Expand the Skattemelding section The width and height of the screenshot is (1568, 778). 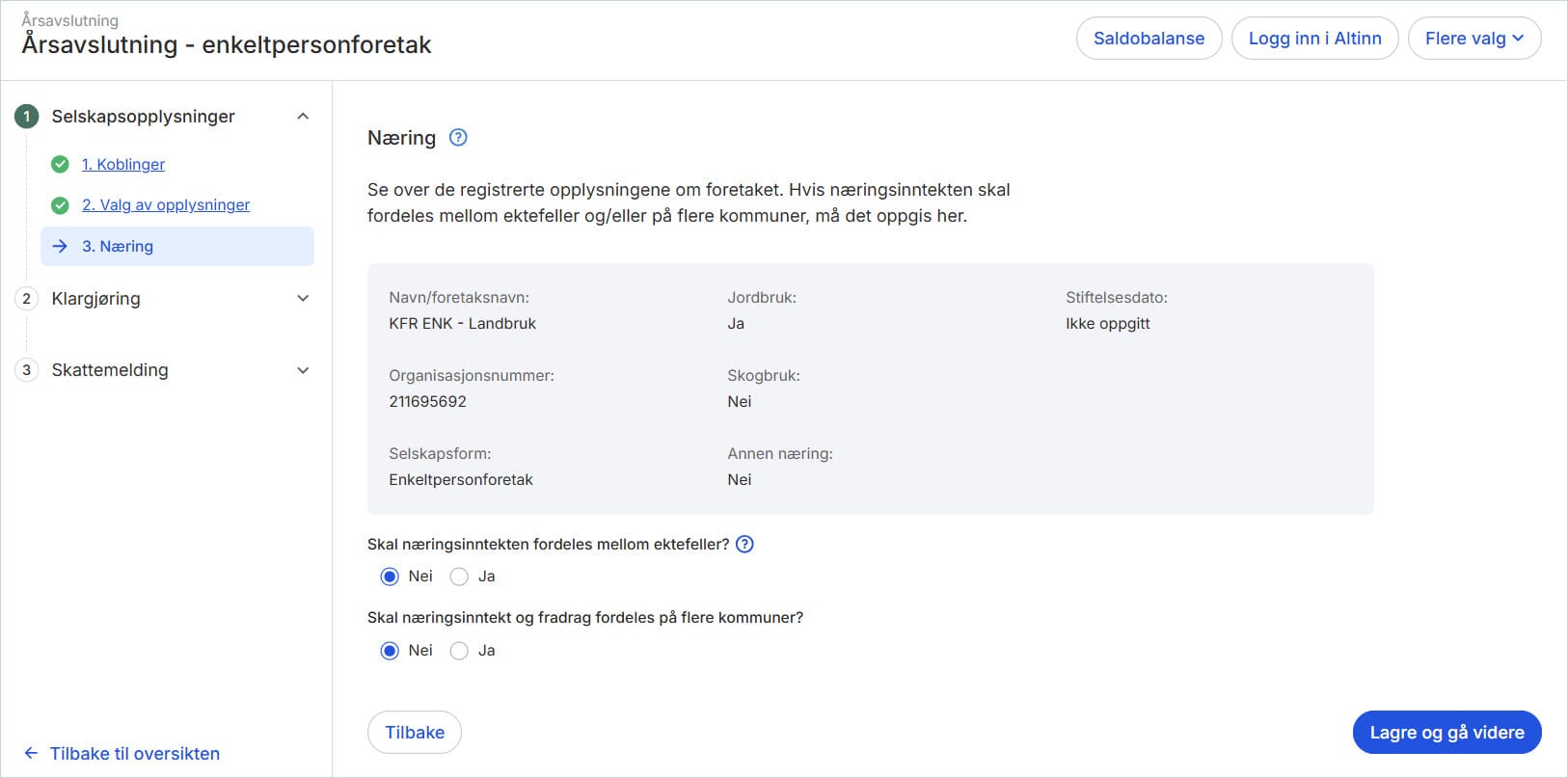tap(303, 369)
